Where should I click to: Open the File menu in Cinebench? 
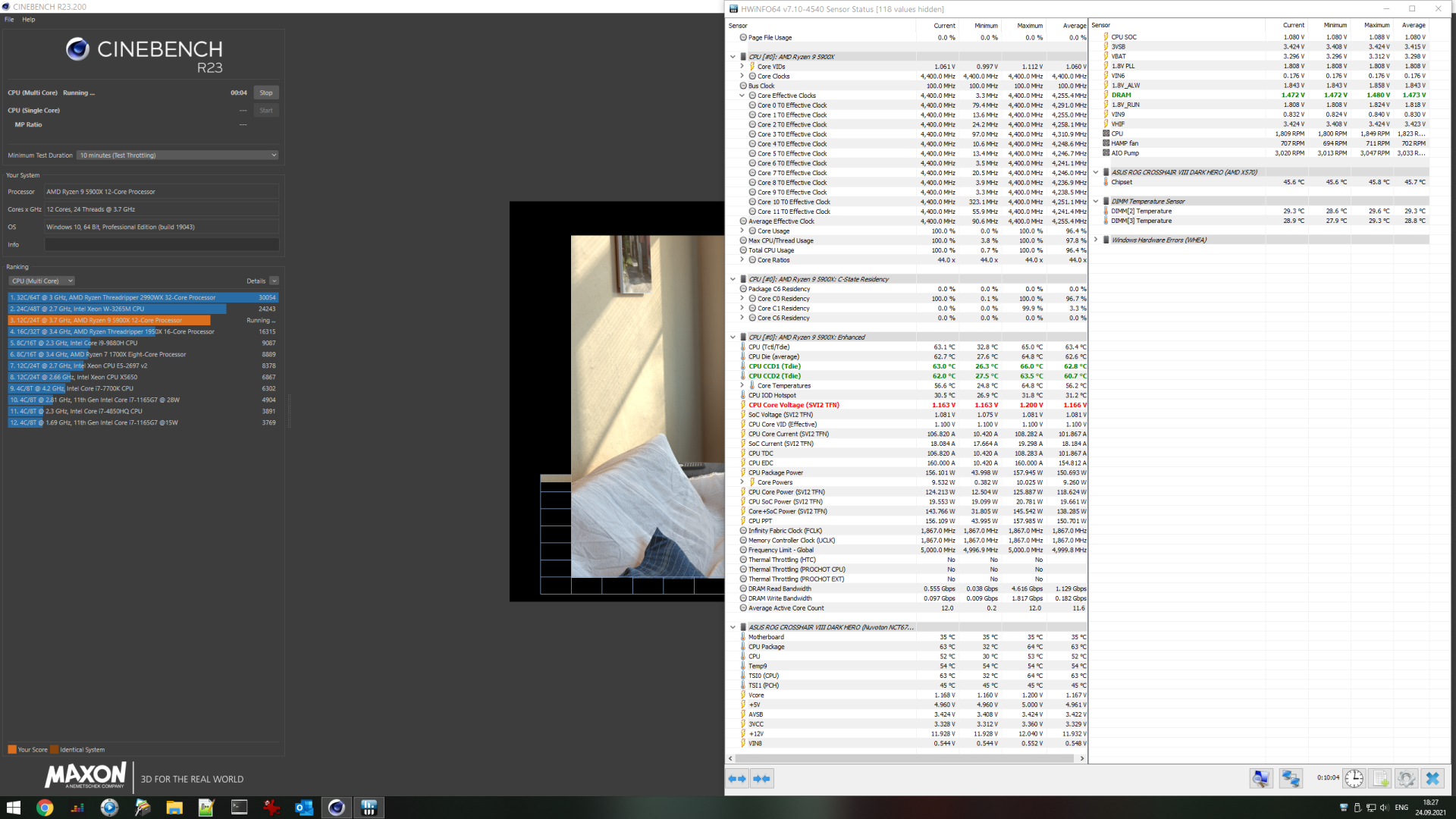point(9,20)
